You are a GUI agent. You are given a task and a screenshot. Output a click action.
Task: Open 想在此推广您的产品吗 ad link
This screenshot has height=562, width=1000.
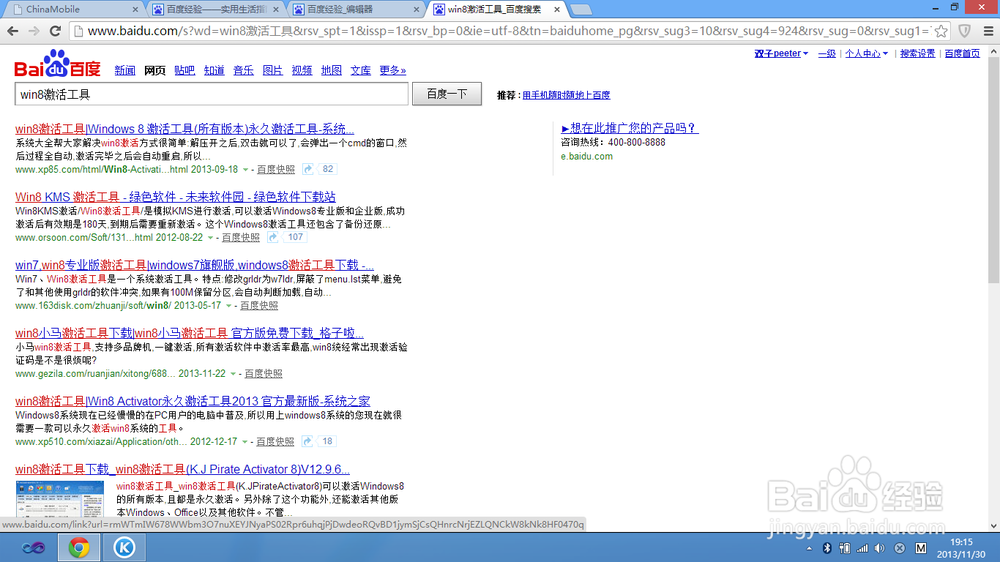pyautogui.click(x=630, y=128)
